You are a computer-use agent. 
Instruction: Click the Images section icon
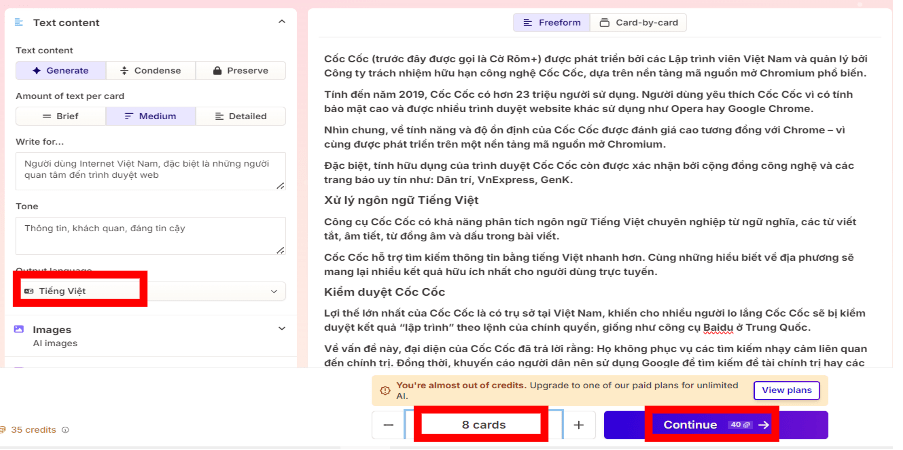click(20, 329)
